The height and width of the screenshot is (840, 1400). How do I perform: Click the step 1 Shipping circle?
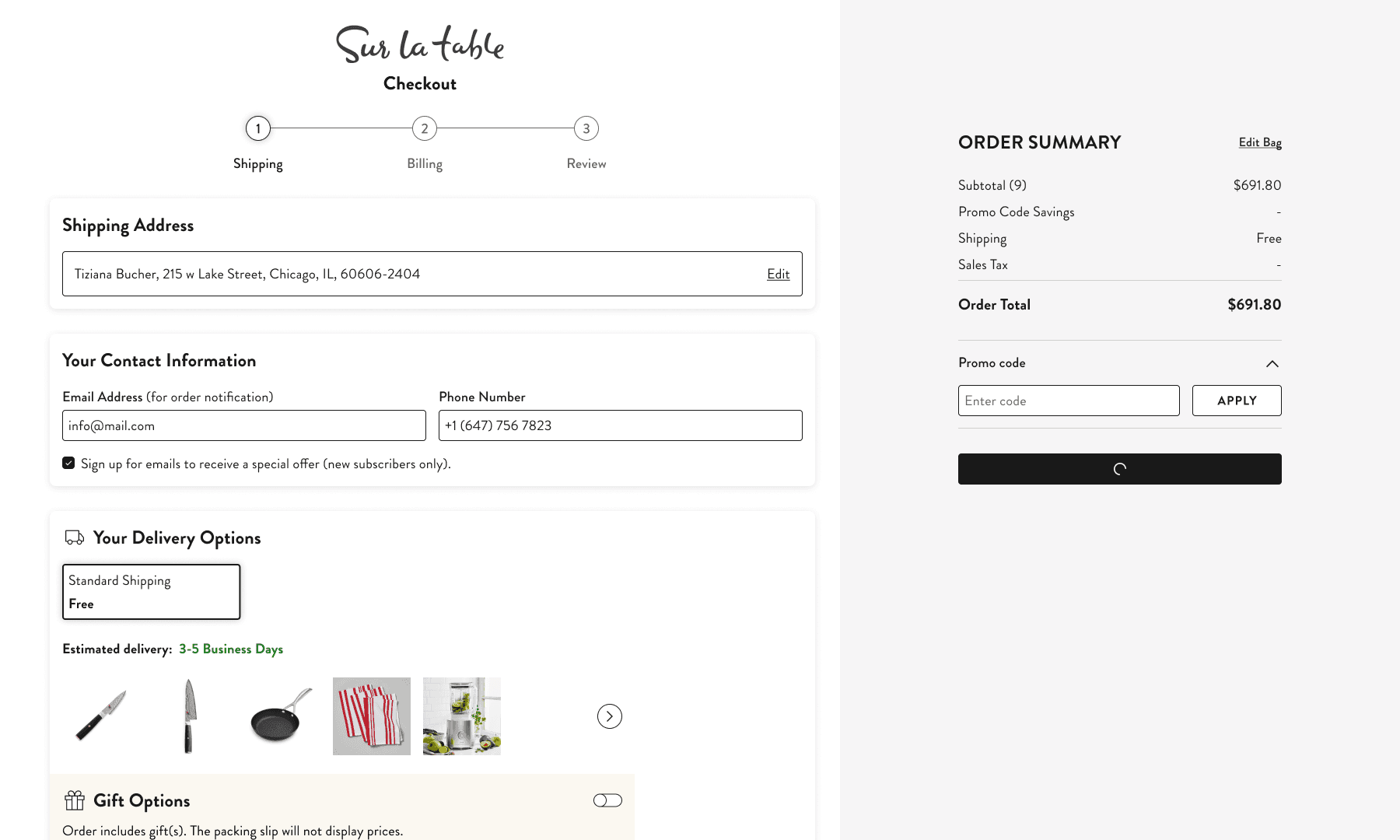point(258,128)
